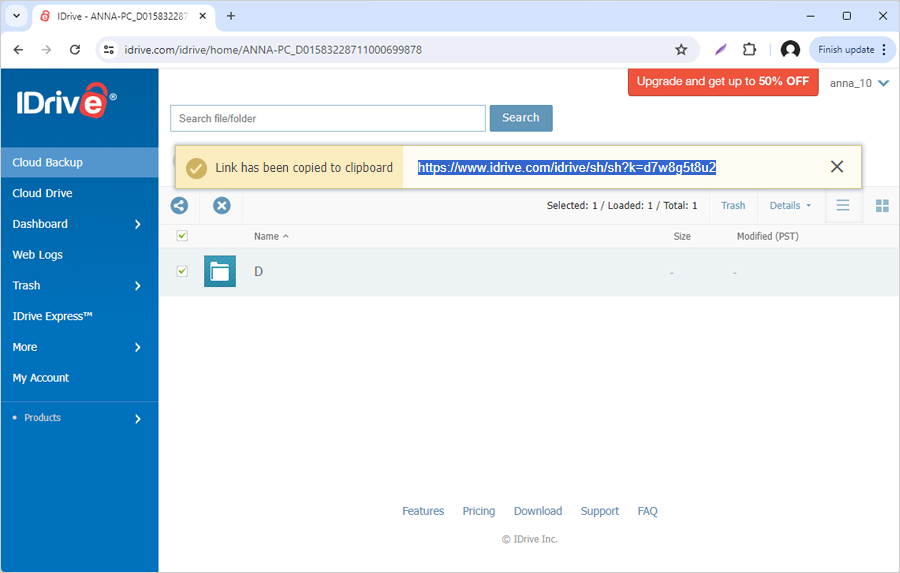The width and height of the screenshot is (900, 573).
Task: Select Cloud Backup in the sidebar
Action: [79, 162]
